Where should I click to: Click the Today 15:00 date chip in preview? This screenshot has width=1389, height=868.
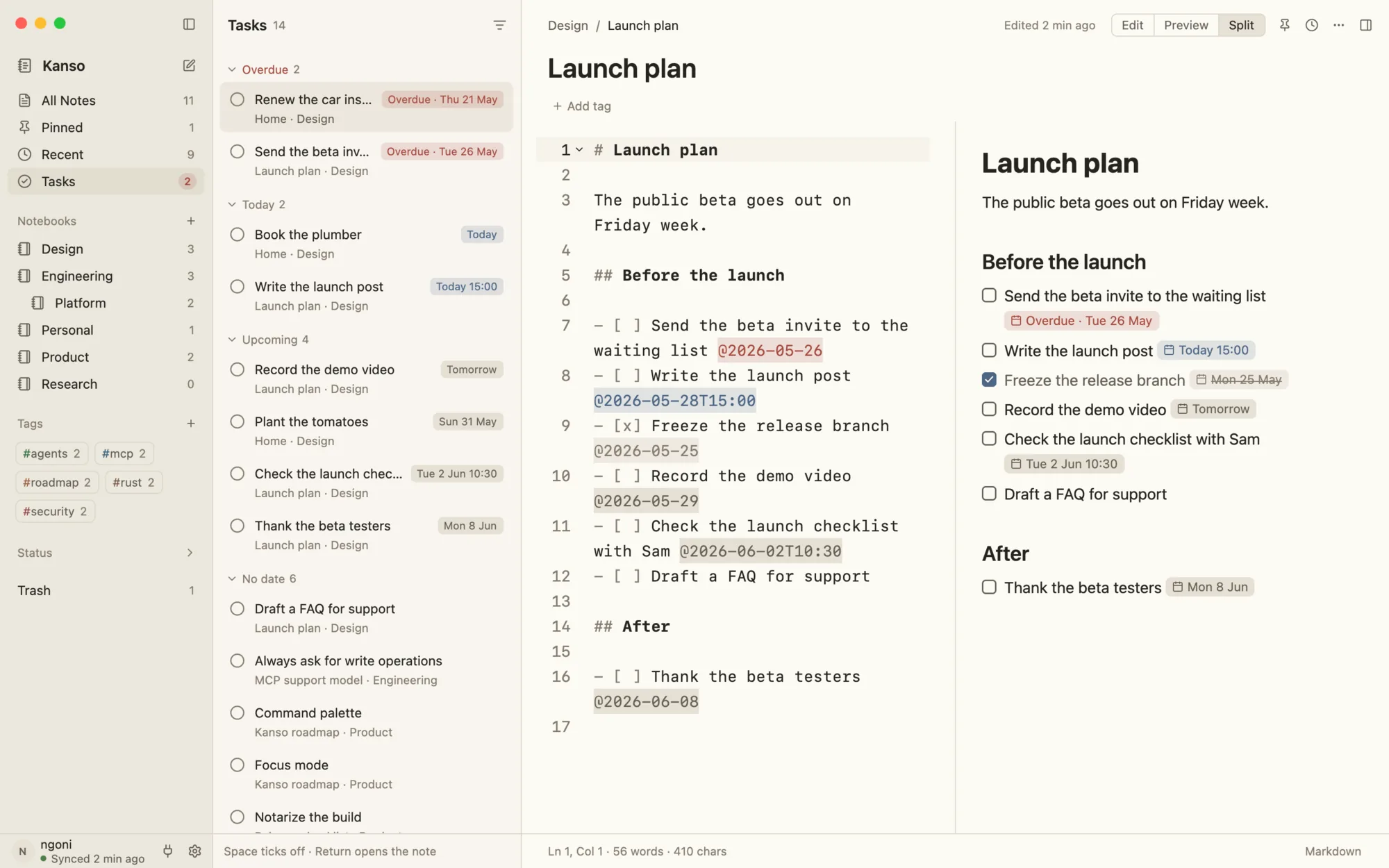1206,350
